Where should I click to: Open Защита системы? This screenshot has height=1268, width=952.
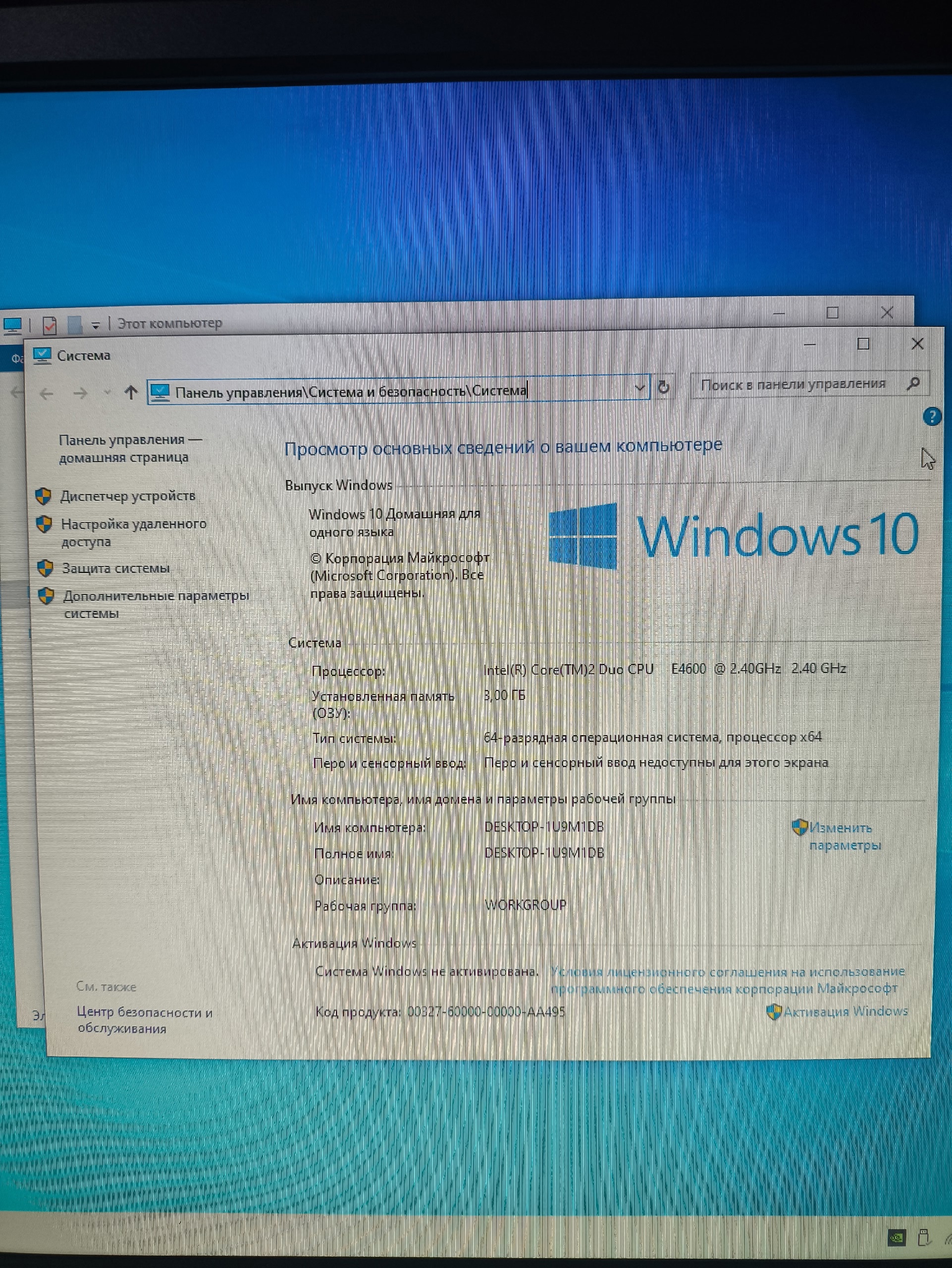(116, 568)
